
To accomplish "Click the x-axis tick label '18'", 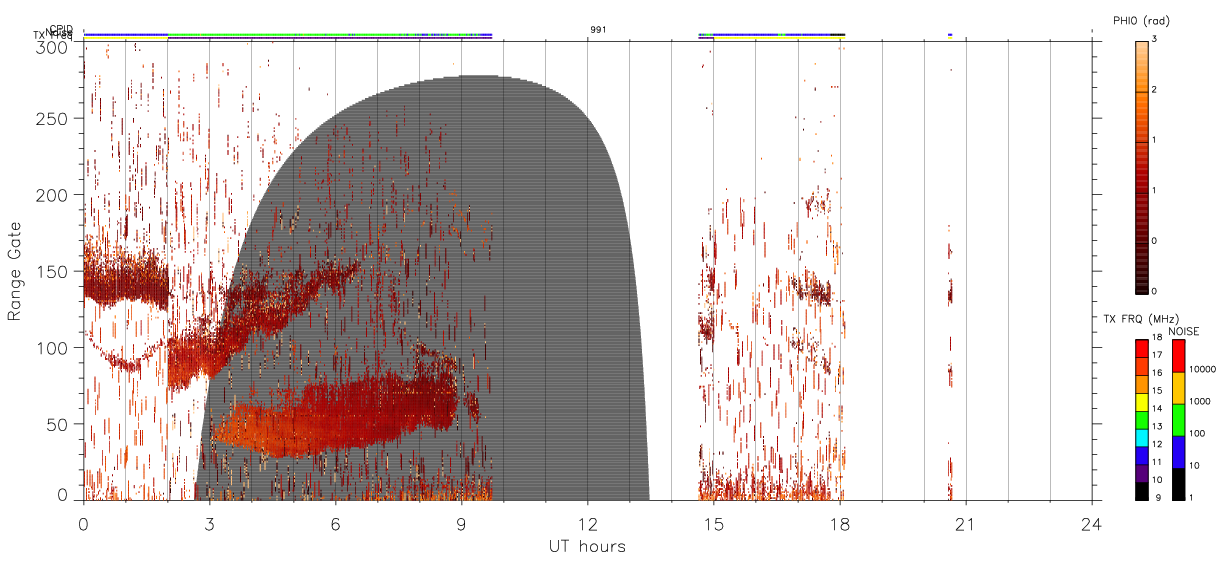I will [839, 523].
